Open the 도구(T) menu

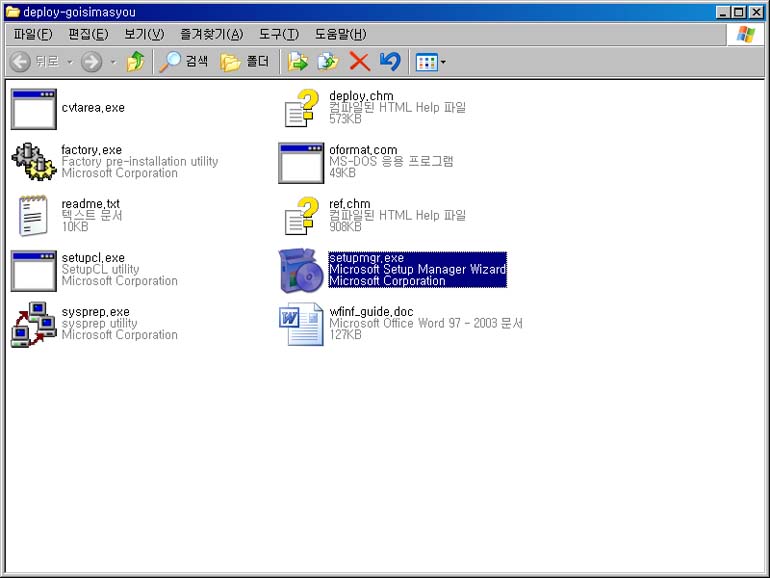279,34
